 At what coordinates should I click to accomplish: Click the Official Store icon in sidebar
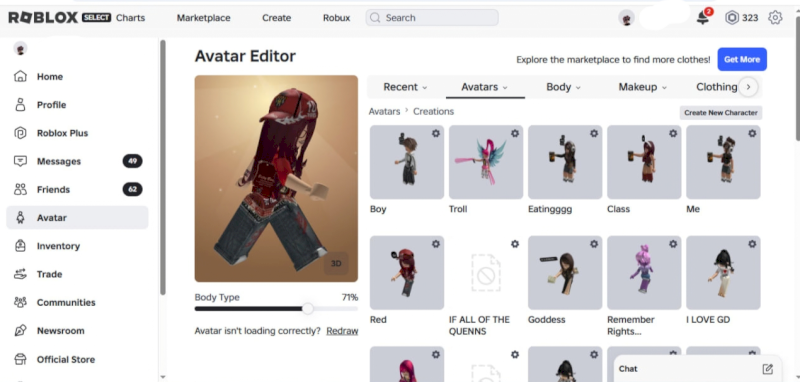tap(20, 359)
